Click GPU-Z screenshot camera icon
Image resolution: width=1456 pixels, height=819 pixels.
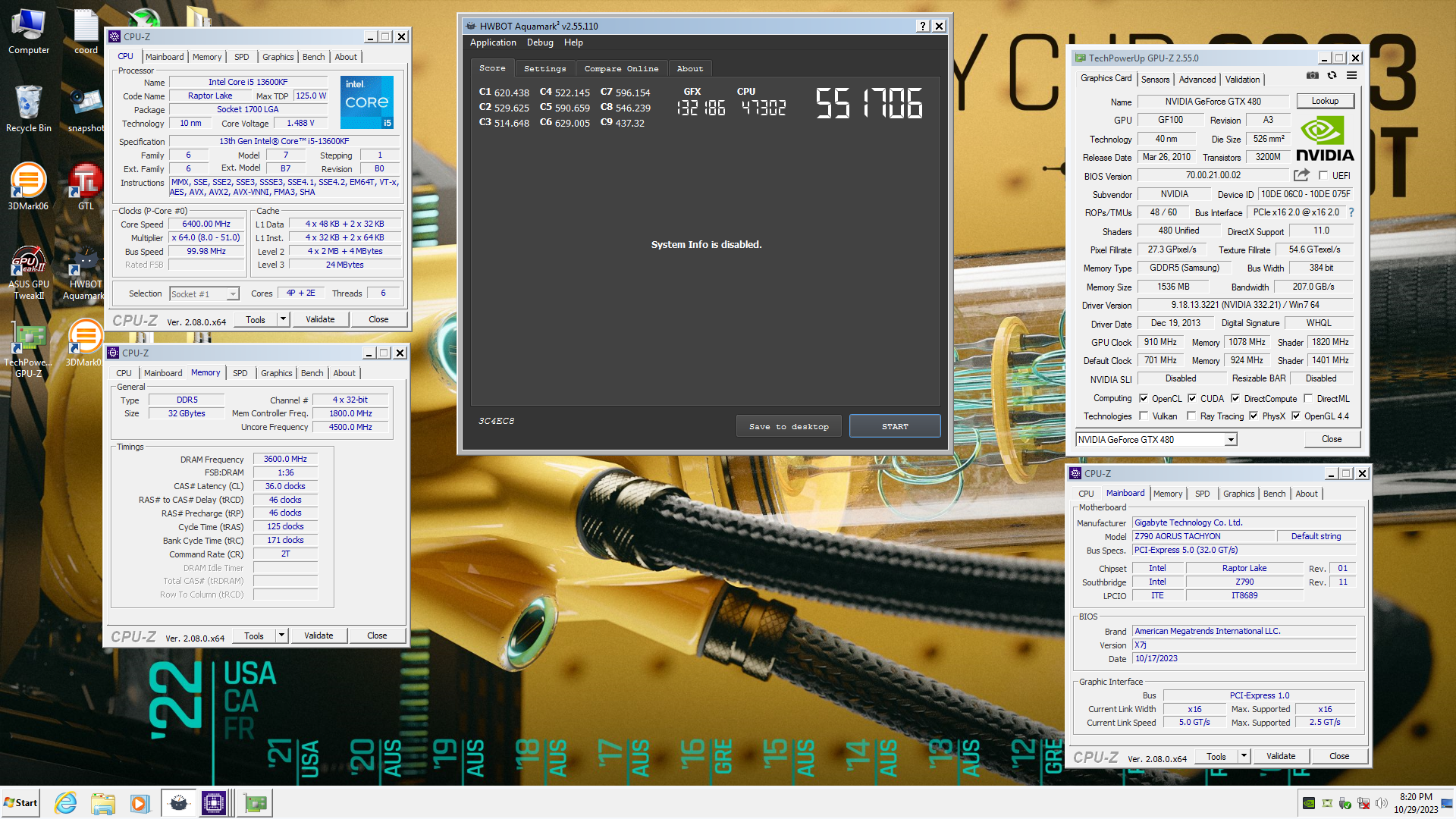(x=1313, y=76)
